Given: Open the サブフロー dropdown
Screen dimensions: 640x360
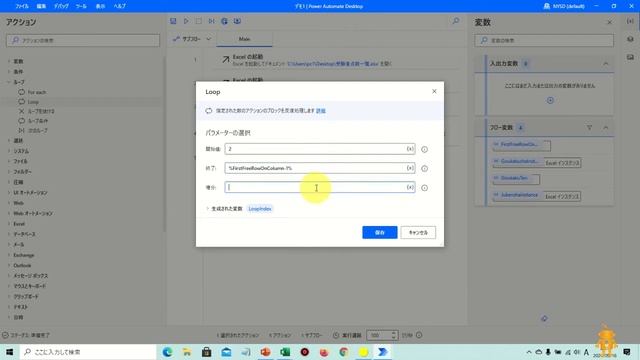Looking at the screenshot, I should click(192, 39).
